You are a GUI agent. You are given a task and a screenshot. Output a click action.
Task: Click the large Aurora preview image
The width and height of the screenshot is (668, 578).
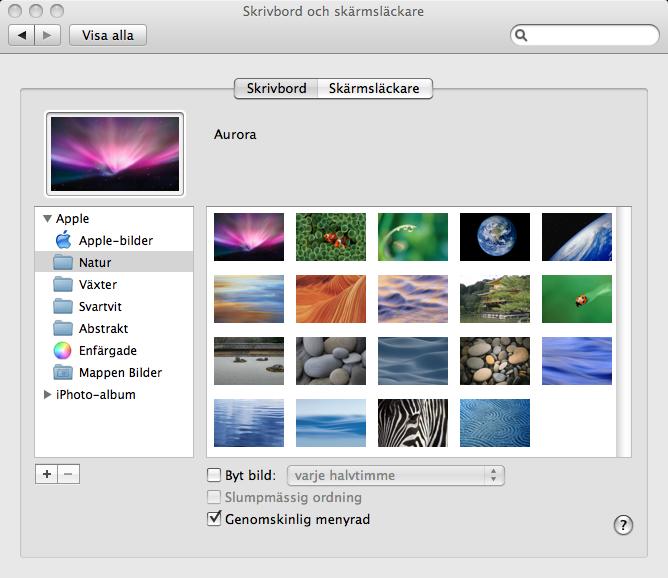pyautogui.click(x=115, y=154)
